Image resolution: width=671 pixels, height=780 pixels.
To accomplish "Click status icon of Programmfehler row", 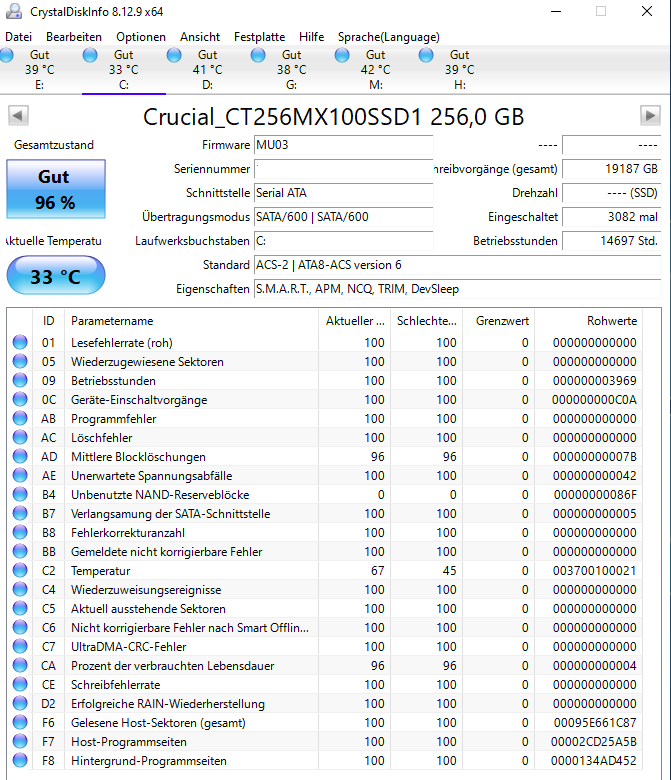I will pos(20,418).
